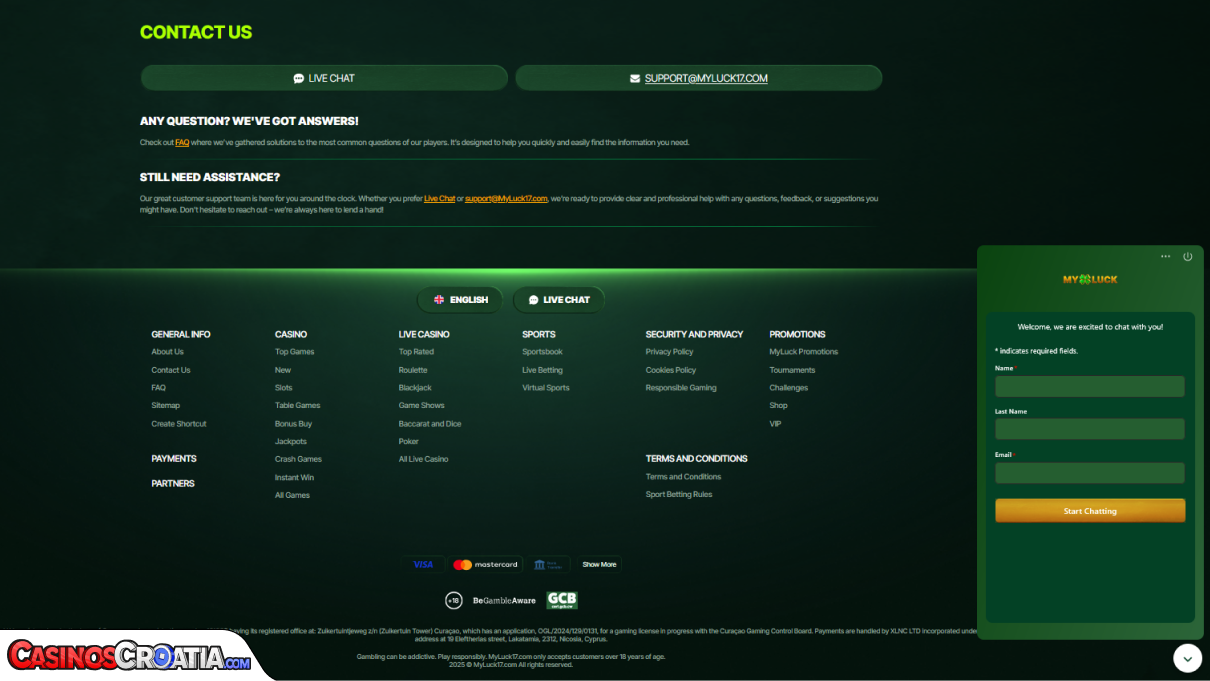Open the Instant Win link
The height and width of the screenshot is (681, 1210).
coord(295,478)
